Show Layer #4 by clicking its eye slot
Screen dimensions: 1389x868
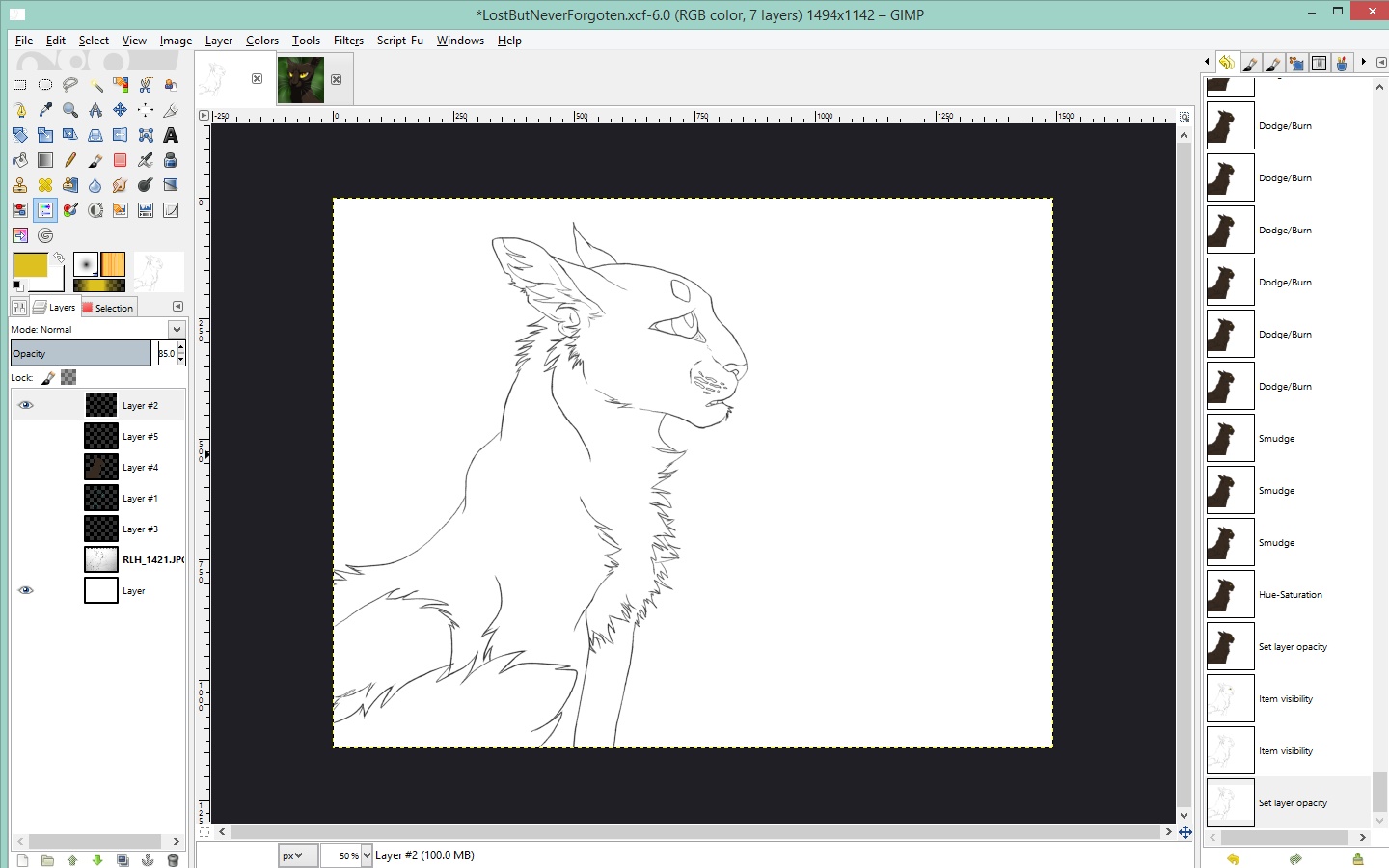26,467
